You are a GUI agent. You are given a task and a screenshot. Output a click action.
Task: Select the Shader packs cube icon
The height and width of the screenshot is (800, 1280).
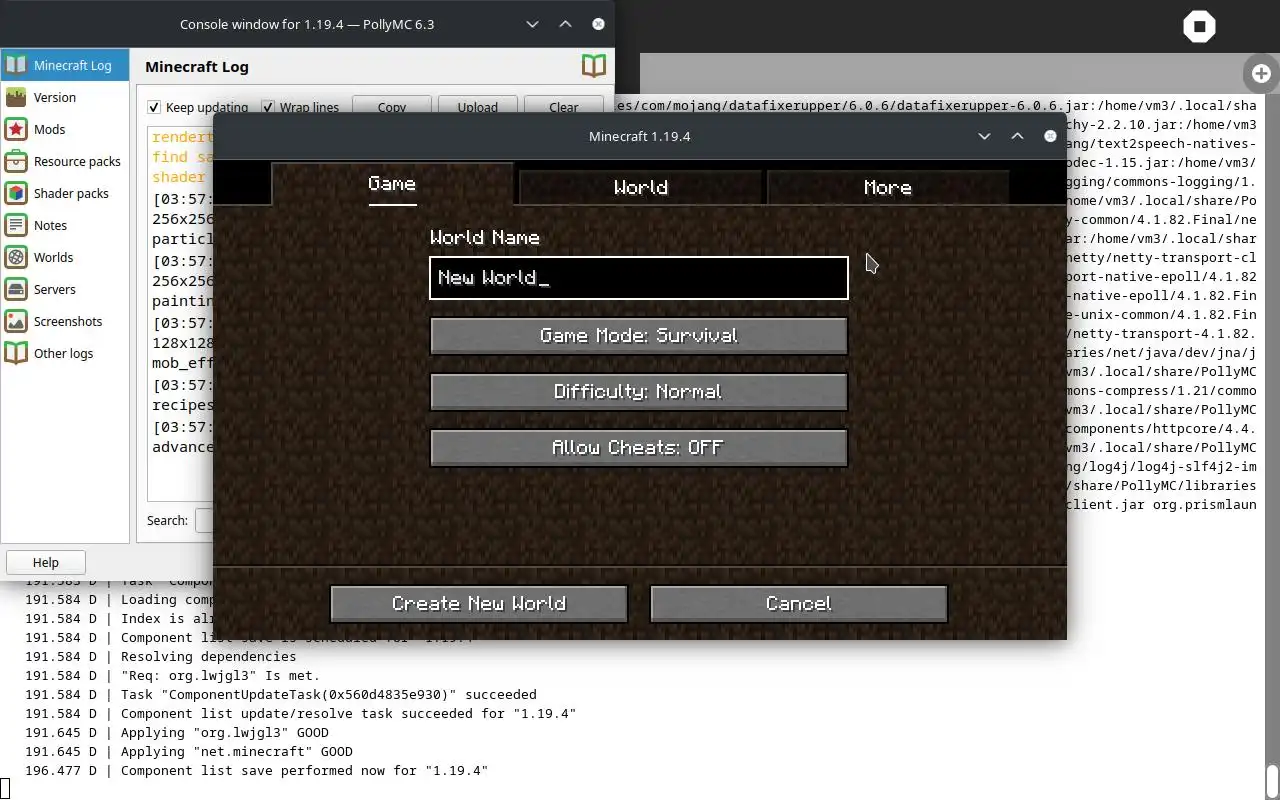tap(16, 193)
